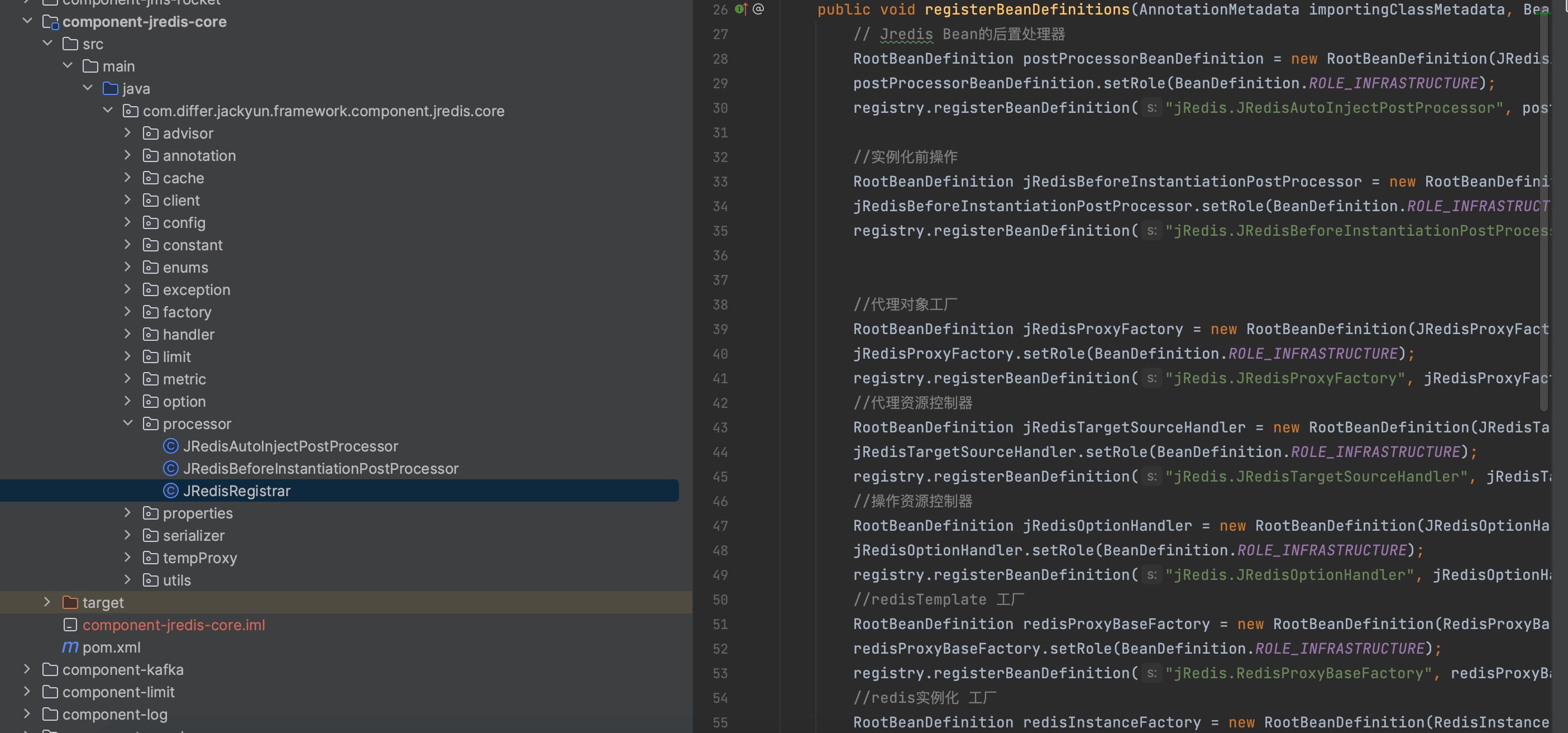Expand the client package
The width and height of the screenshot is (1568, 733).
tap(127, 199)
